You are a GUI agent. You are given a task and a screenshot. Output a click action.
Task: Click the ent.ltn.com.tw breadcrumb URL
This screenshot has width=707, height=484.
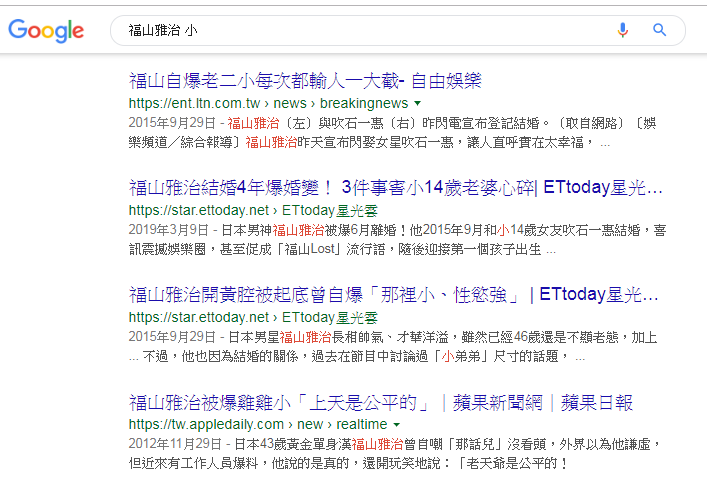click(268, 103)
